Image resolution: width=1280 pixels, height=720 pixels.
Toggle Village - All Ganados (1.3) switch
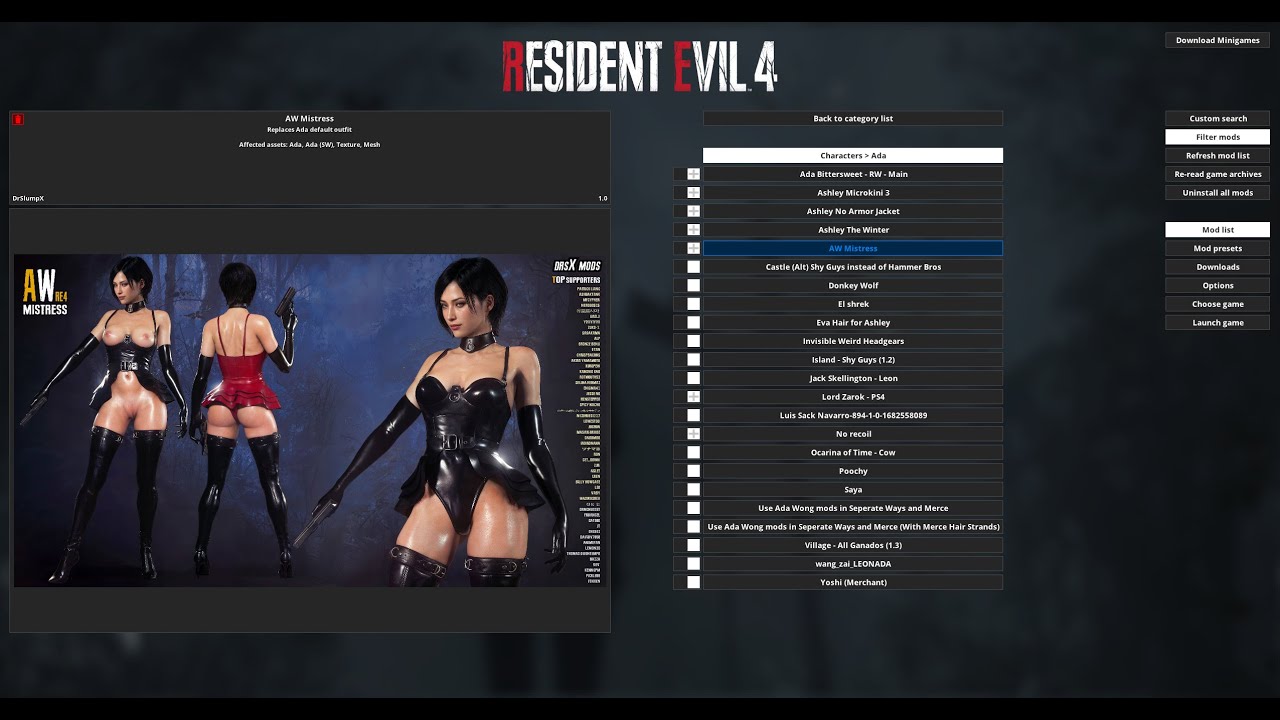click(693, 545)
